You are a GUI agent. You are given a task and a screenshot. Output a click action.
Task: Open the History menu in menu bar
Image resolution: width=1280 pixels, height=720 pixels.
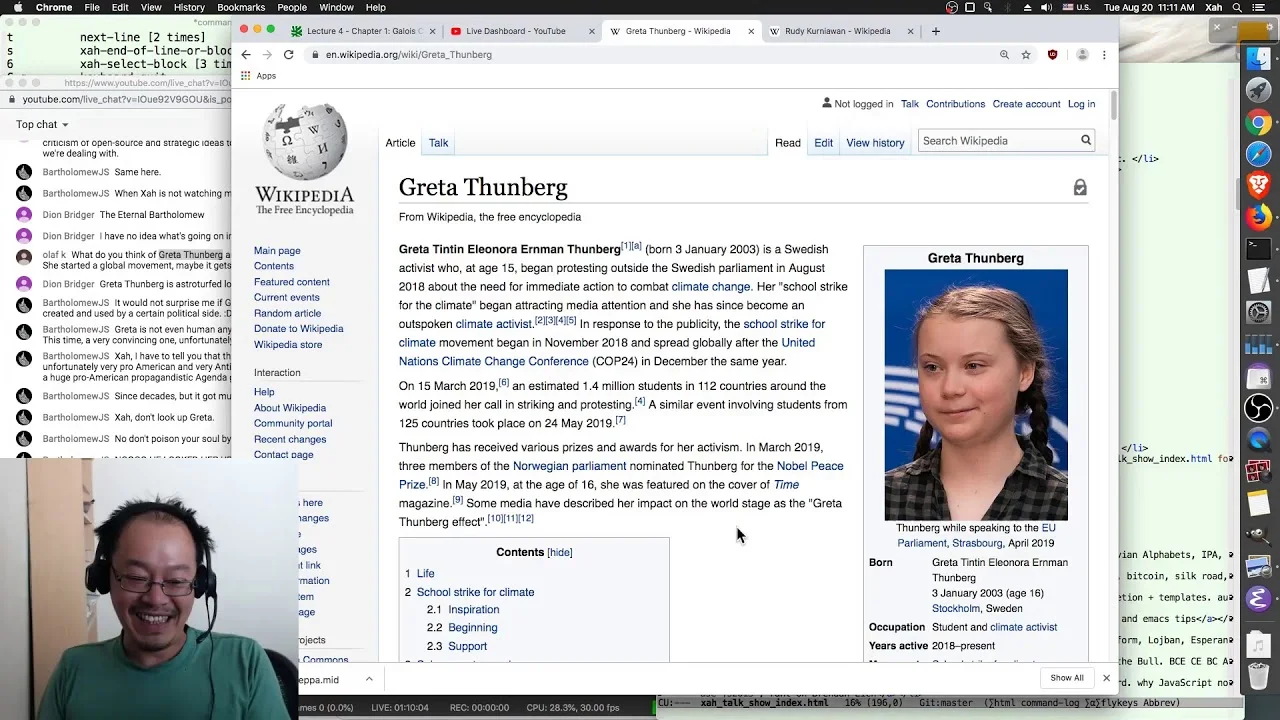189,7
